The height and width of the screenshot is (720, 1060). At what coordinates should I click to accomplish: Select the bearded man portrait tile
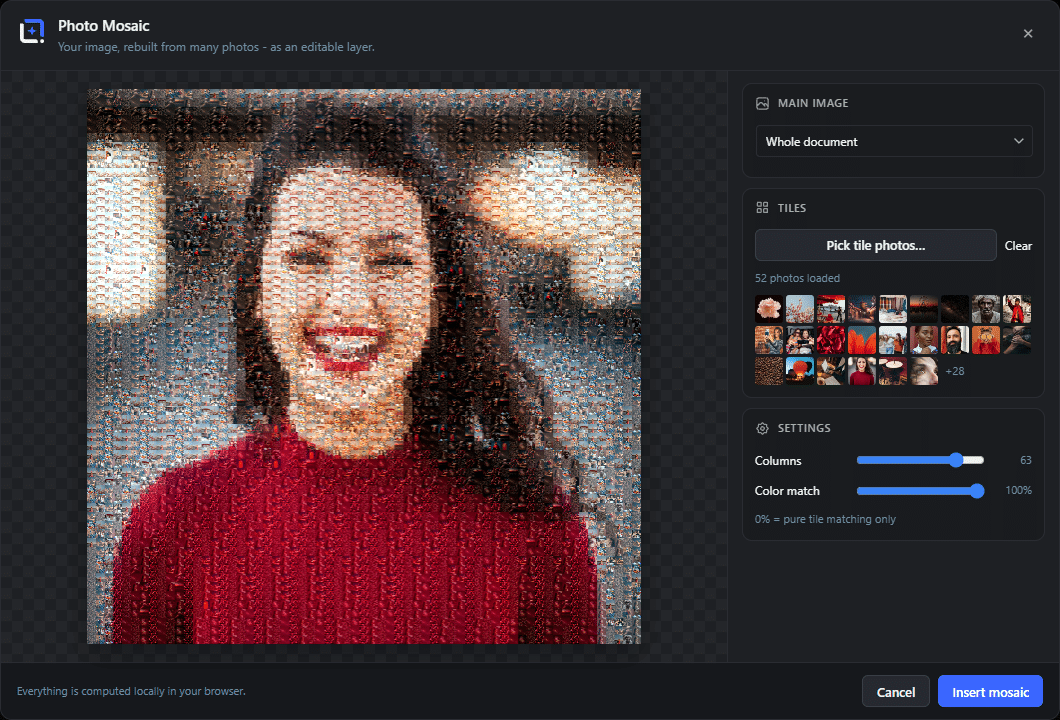[955, 340]
